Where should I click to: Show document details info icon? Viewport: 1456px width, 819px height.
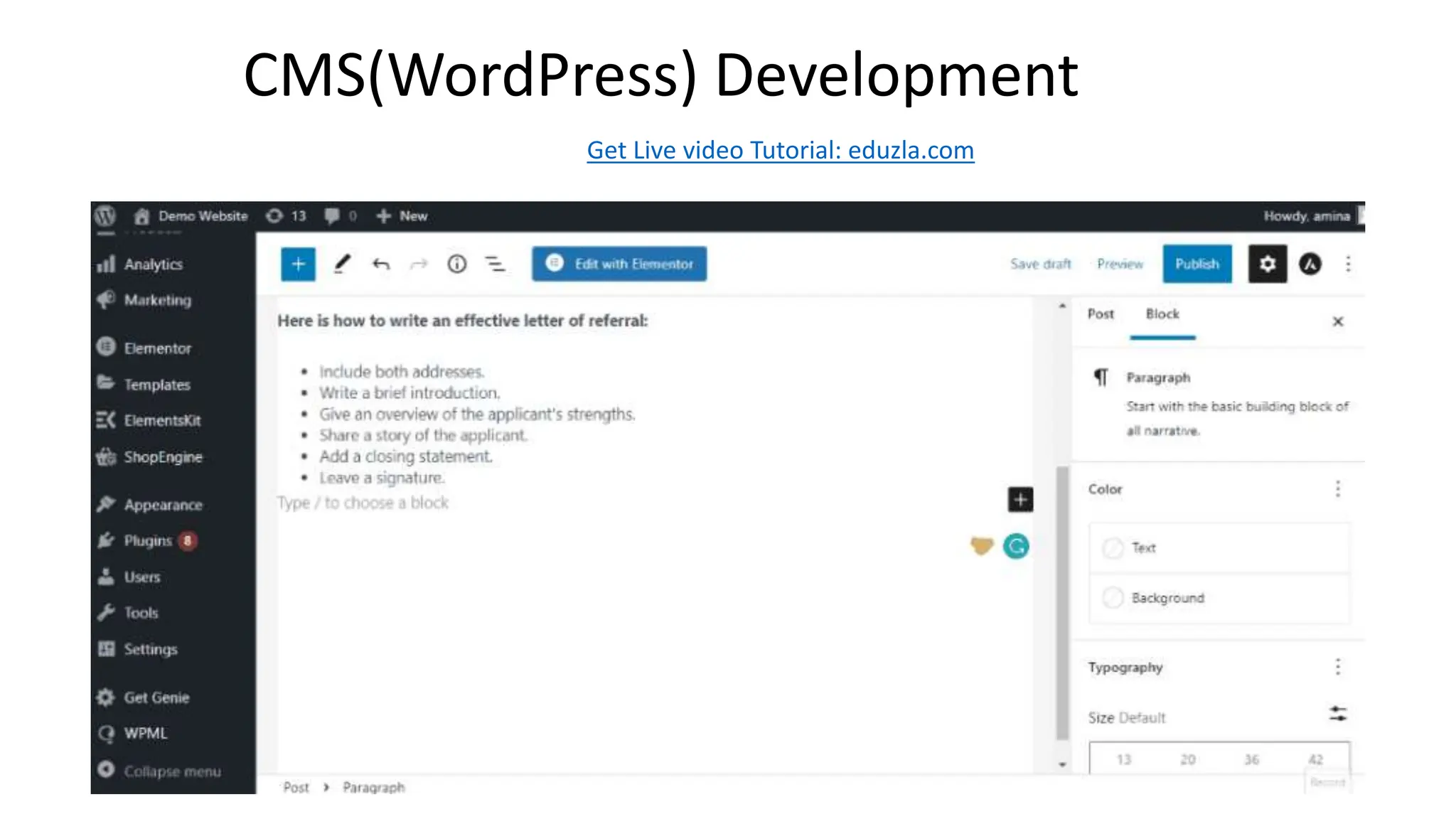click(457, 264)
